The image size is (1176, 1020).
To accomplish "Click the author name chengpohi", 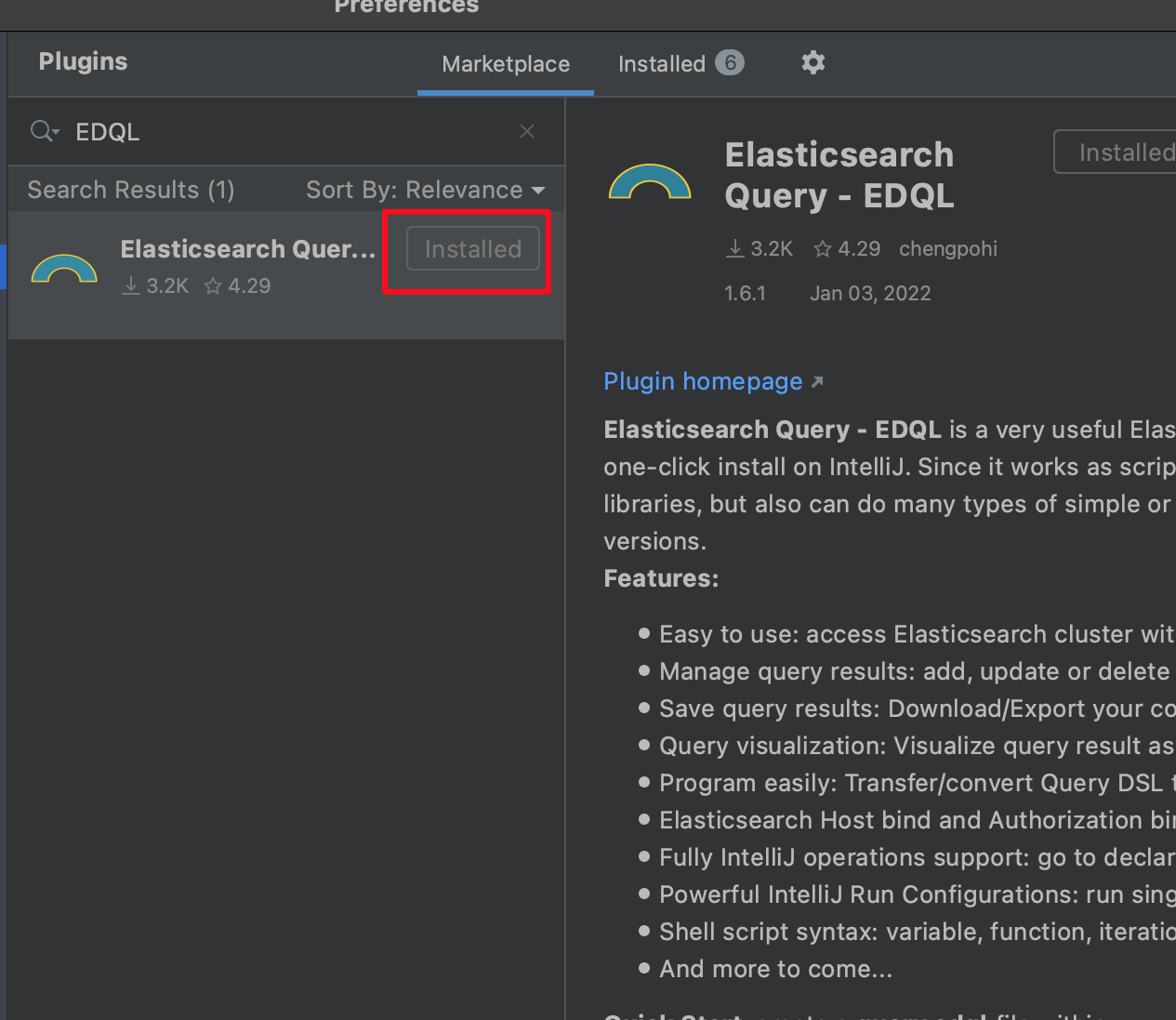I will point(947,248).
